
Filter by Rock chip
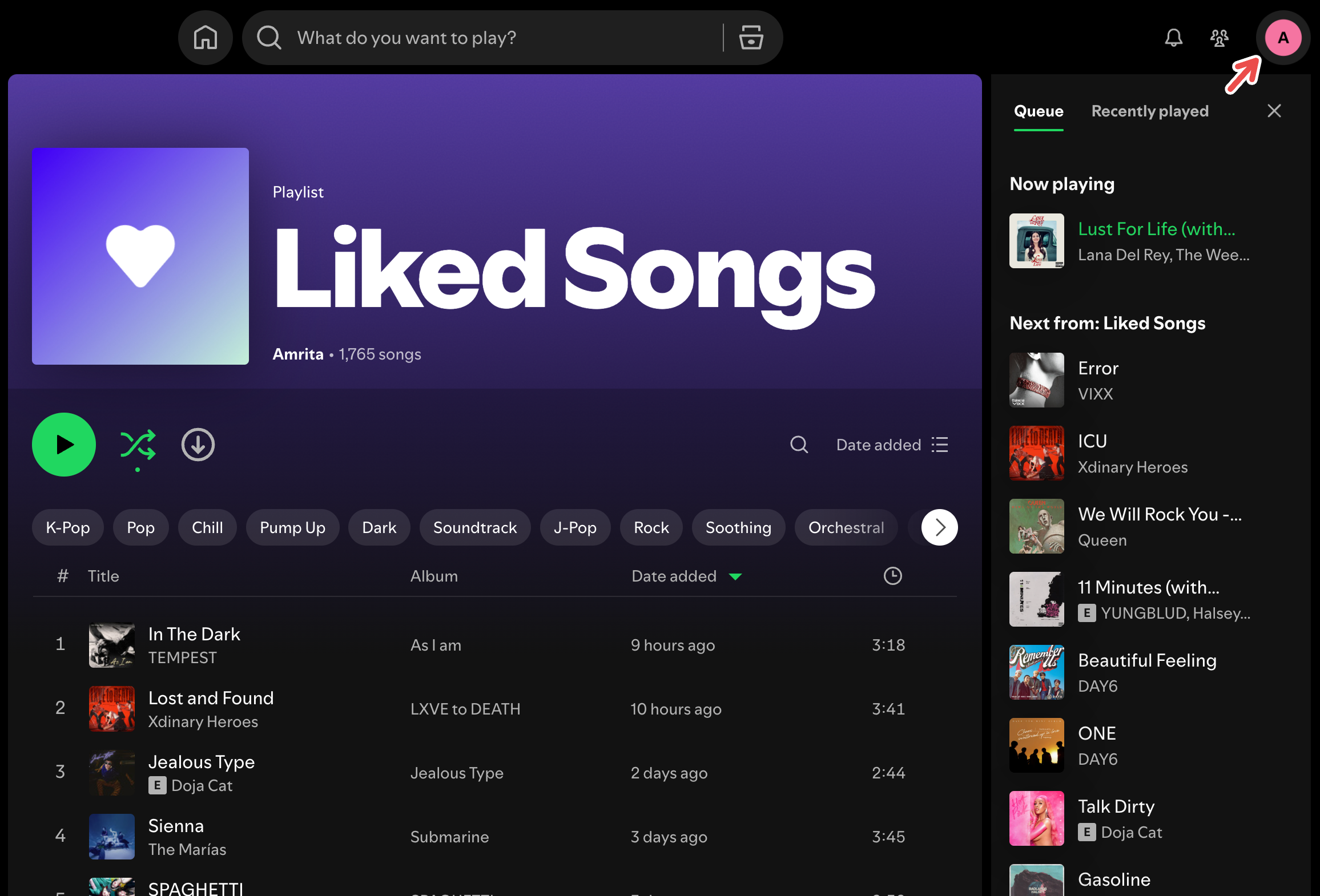coord(651,527)
